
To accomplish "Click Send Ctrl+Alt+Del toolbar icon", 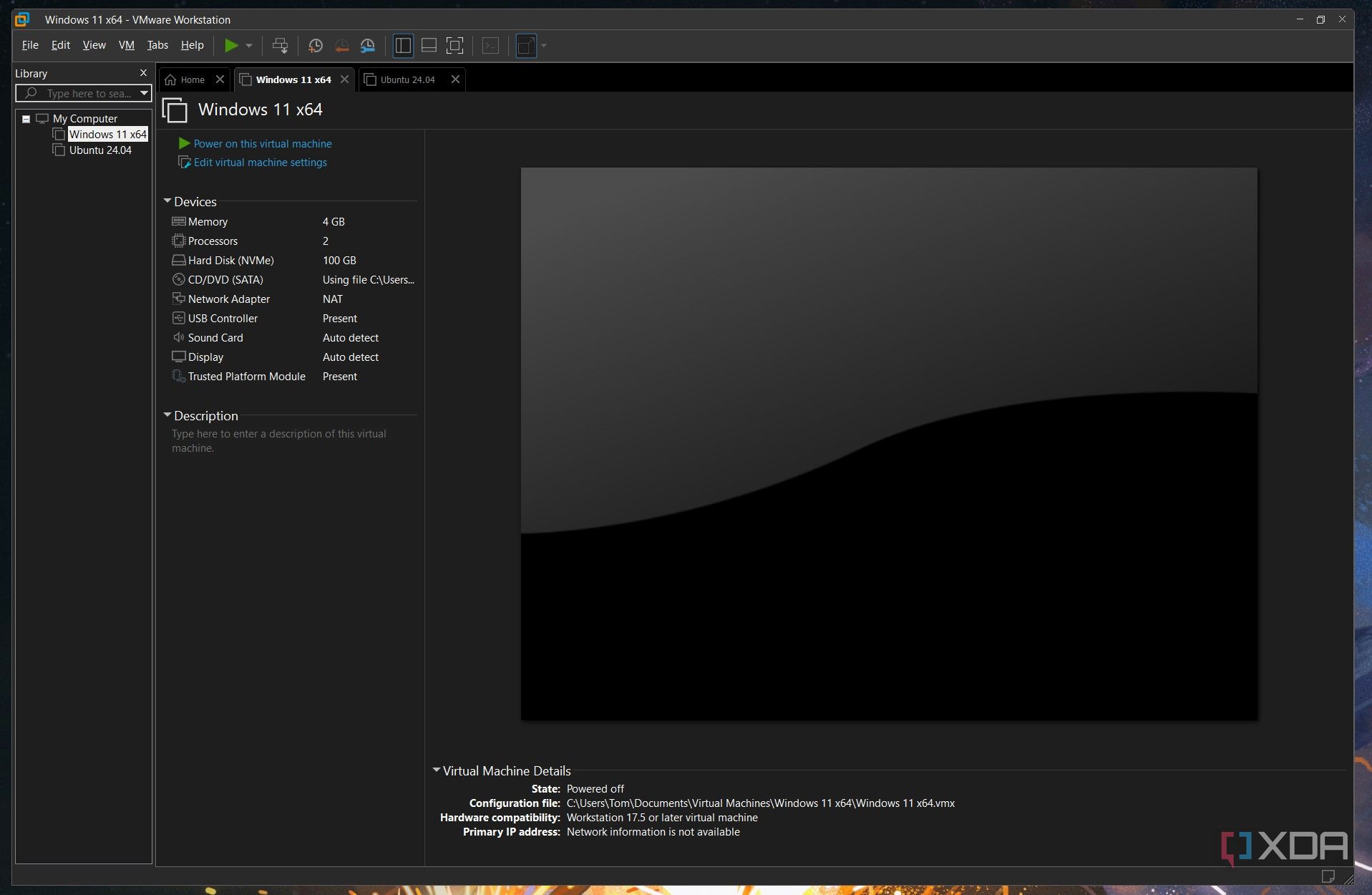I will [x=281, y=46].
